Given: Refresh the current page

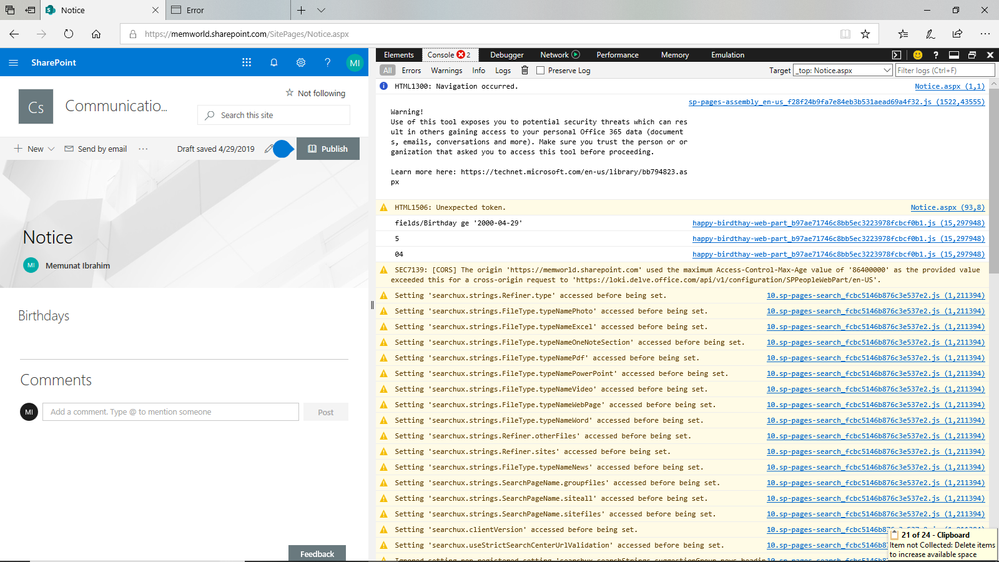Looking at the screenshot, I should (x=68, y=34).
